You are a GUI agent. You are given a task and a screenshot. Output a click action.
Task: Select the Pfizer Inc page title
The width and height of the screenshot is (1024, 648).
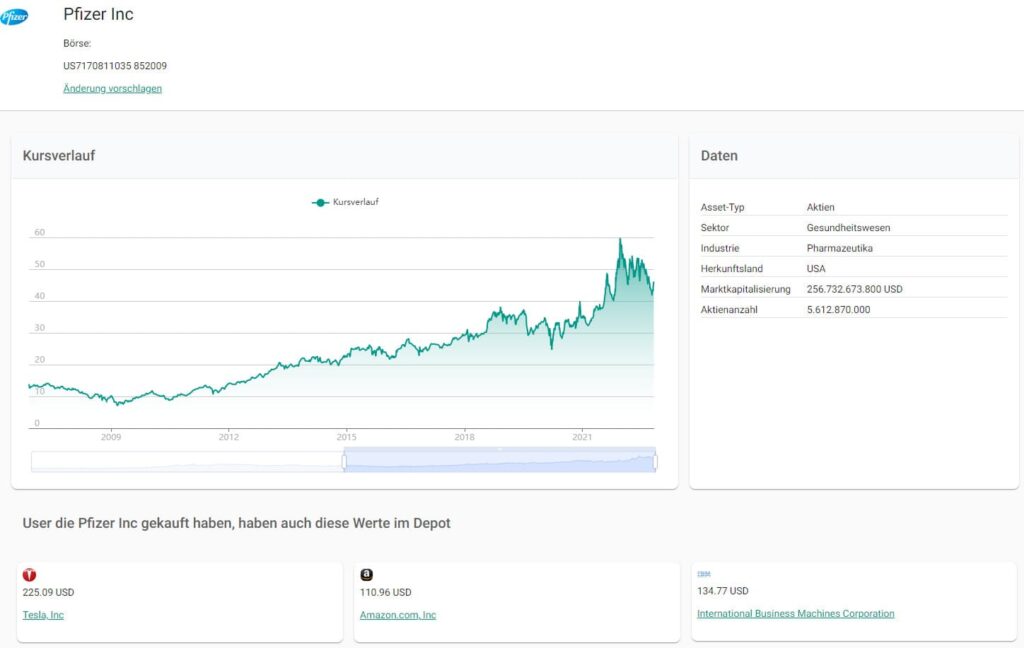(98, 14)
